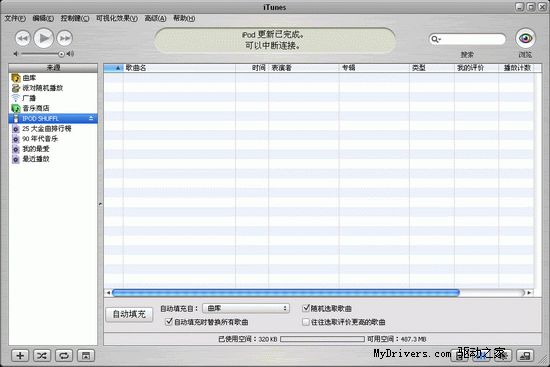Click the plus add-playlist button
The height and width of the screenshot is (367, 550).
point(20,355)
